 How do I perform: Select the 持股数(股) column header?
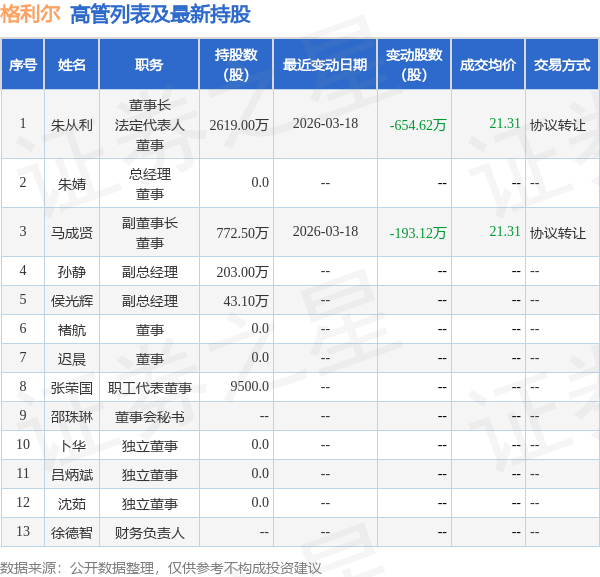[236, 65]
